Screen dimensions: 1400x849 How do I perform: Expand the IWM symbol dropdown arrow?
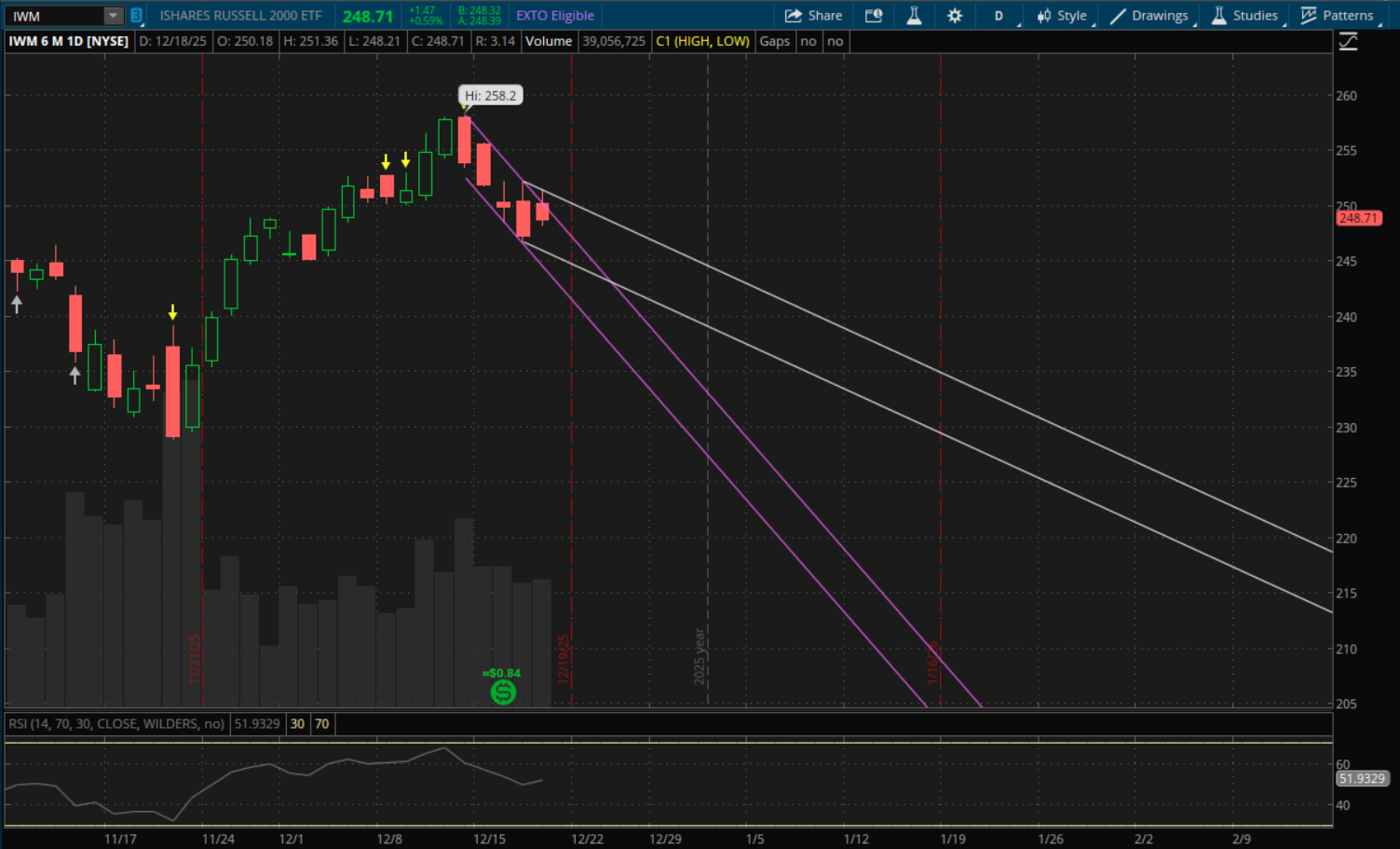[113, 16]
